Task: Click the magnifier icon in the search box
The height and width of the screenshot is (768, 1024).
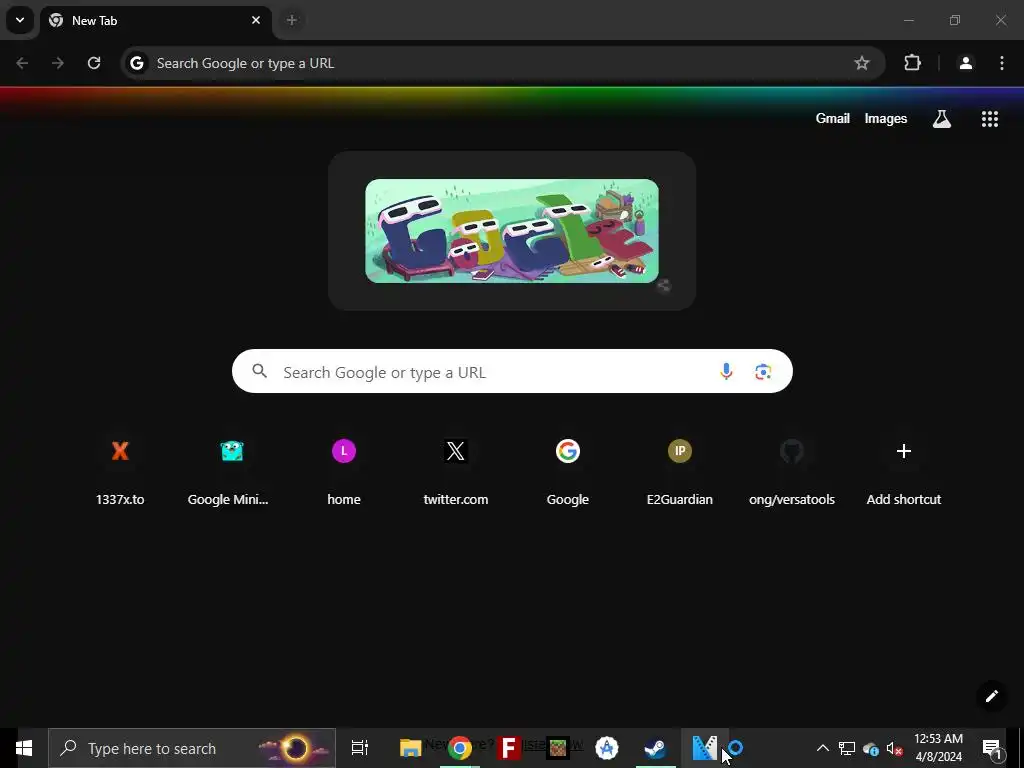Action: coord(260,371)
